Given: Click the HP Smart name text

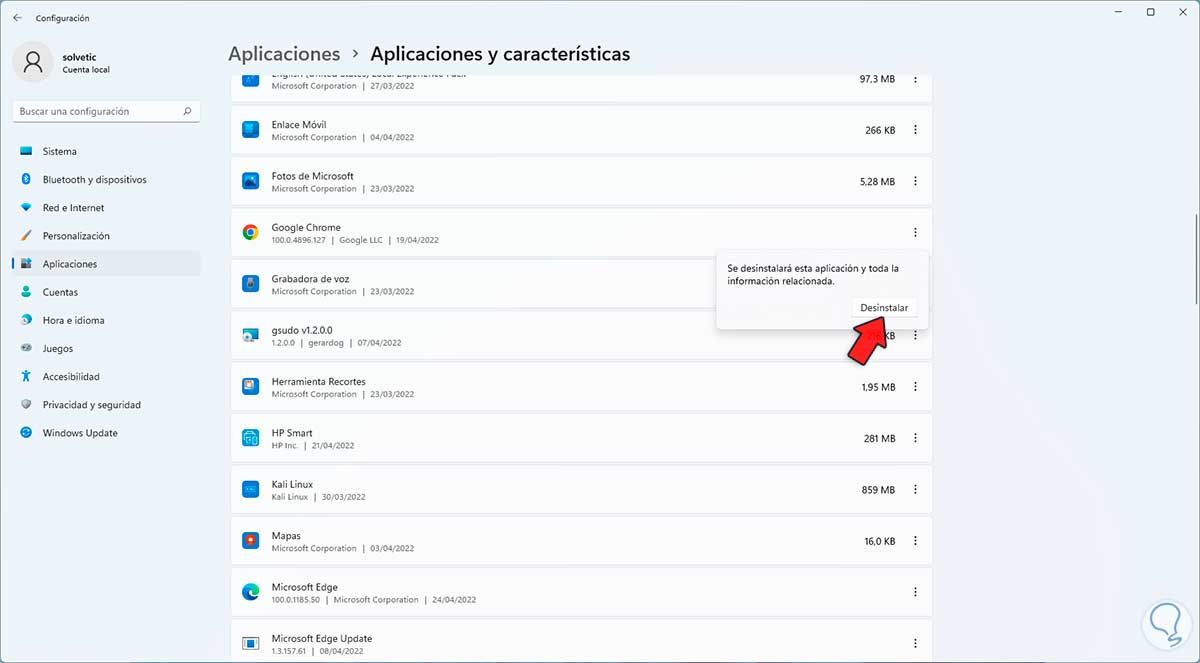Looking at the screenshot, I should tap(292, 433).
